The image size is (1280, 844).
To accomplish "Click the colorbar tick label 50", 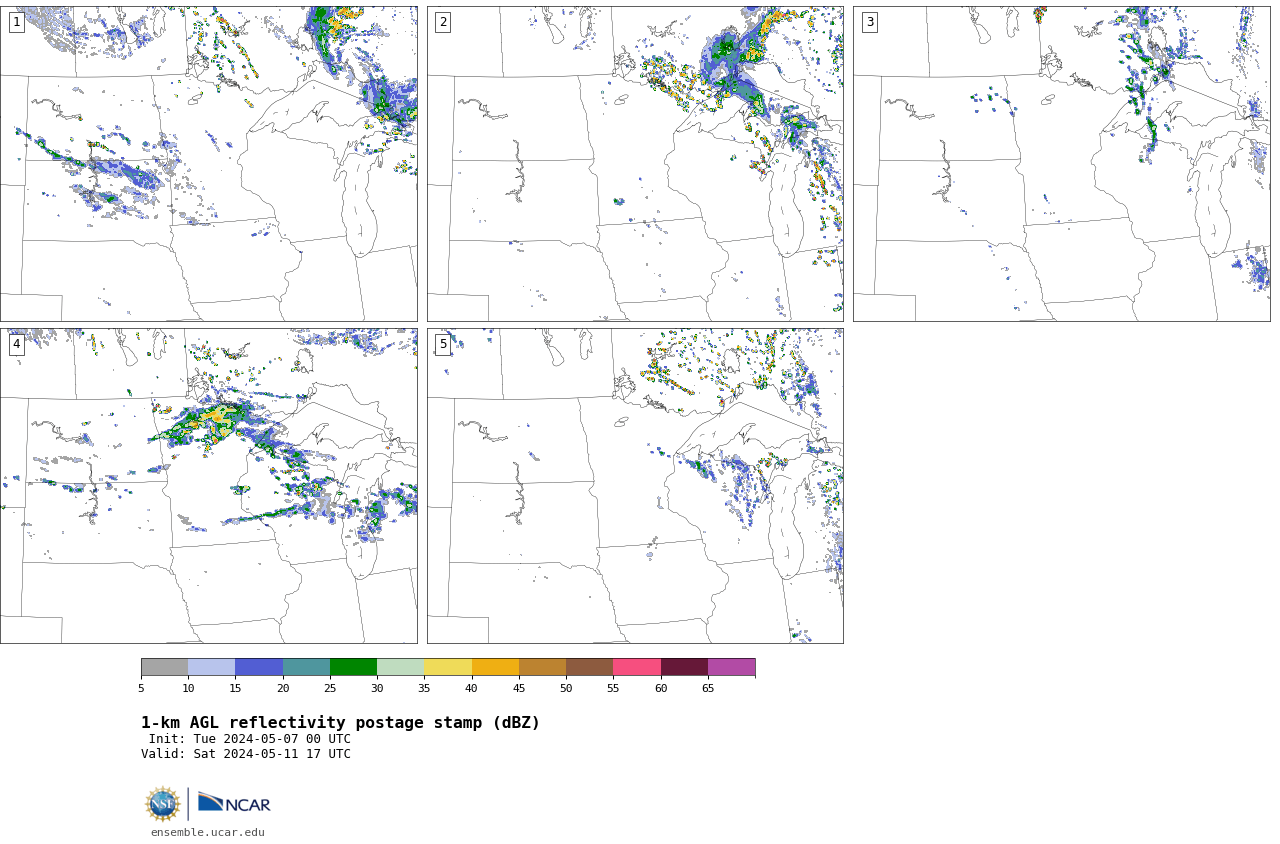I will [x=566, y=688].
